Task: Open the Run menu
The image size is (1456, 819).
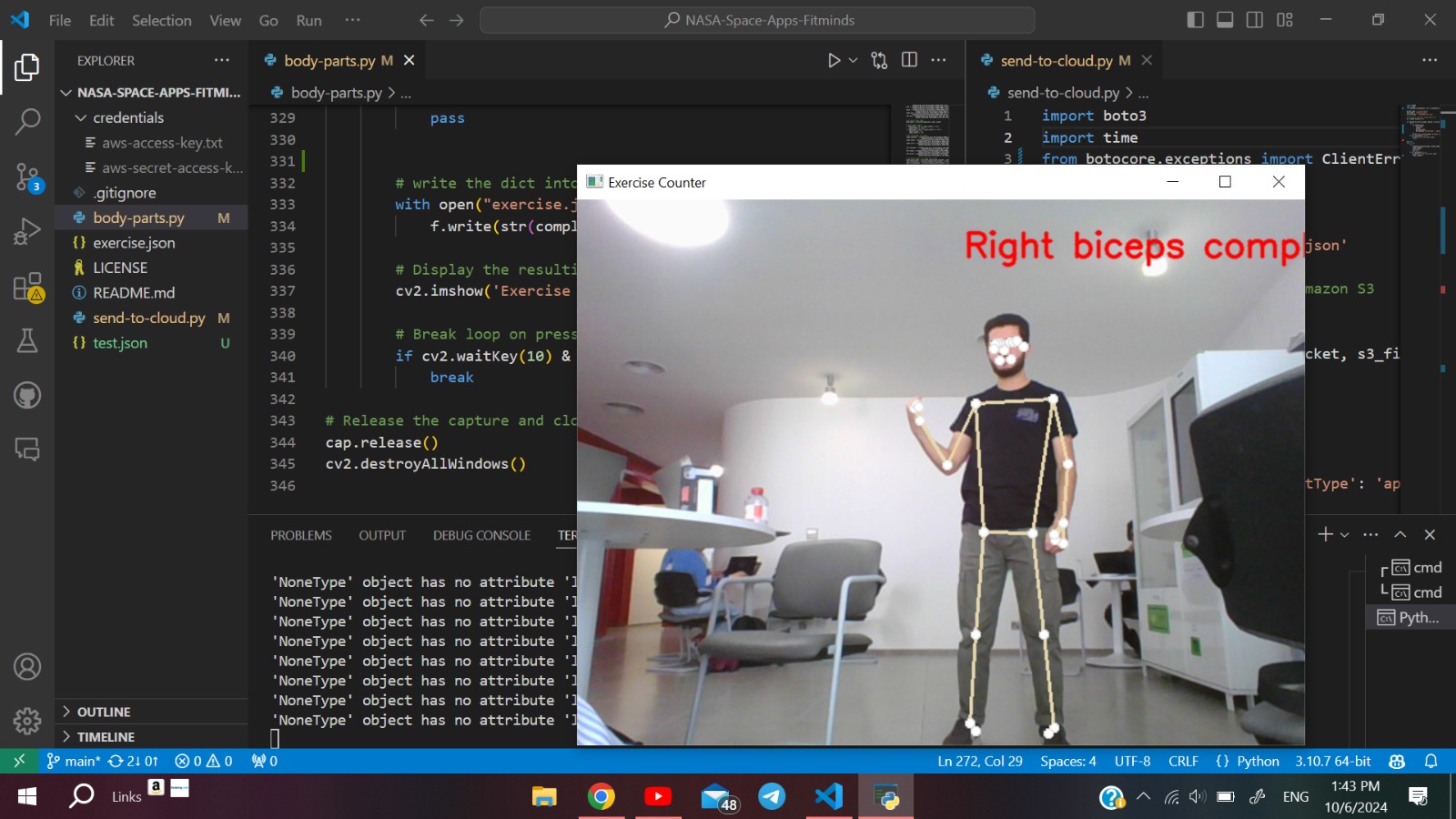Action: coord(309,20)
